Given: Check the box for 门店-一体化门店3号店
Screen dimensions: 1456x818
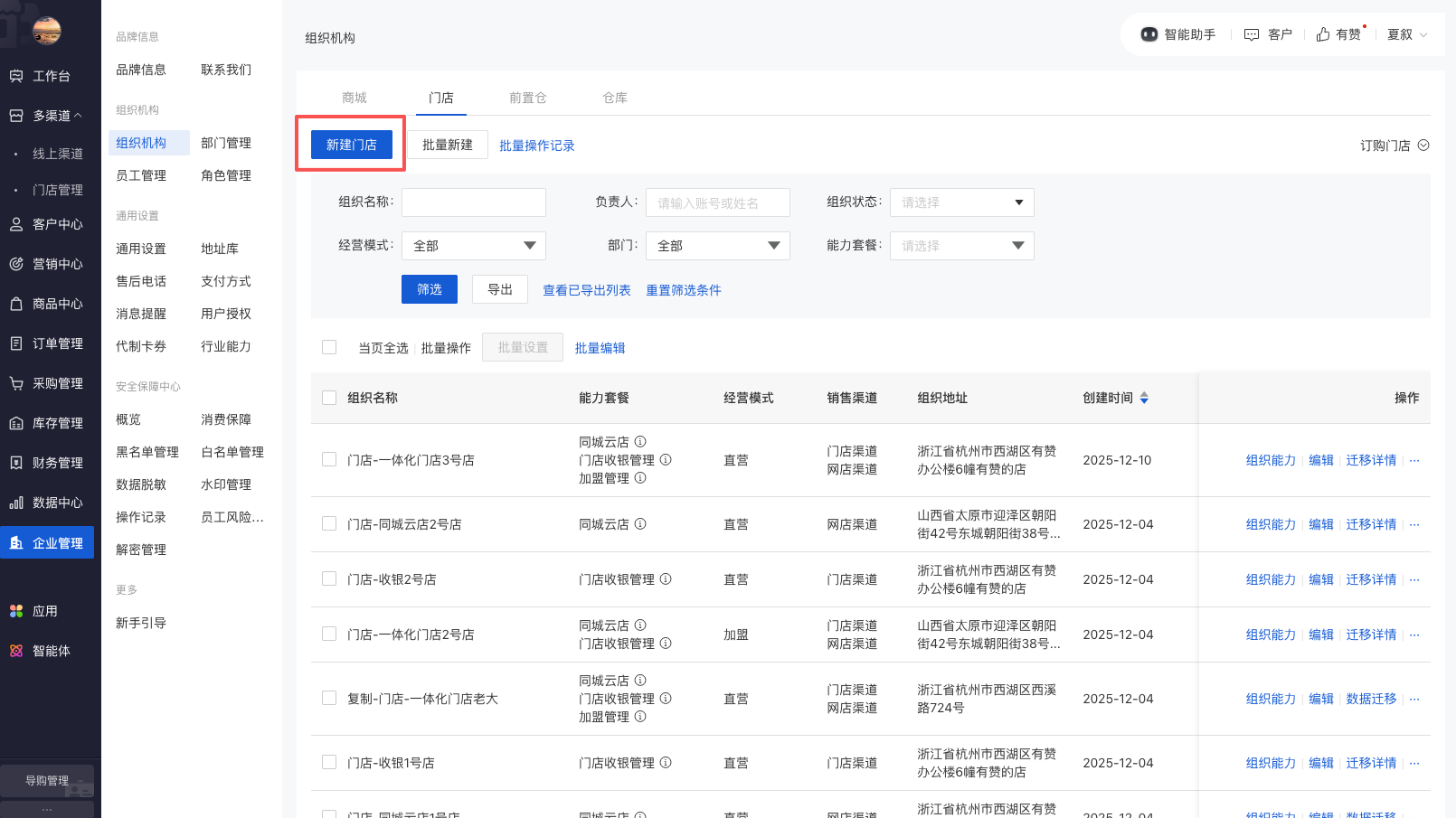Looking at the screenshot, I should [329, 459].
